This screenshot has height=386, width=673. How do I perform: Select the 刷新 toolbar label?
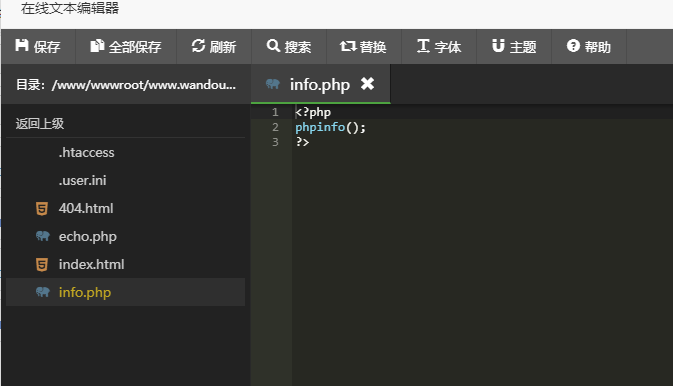click(x=223, y=47)
